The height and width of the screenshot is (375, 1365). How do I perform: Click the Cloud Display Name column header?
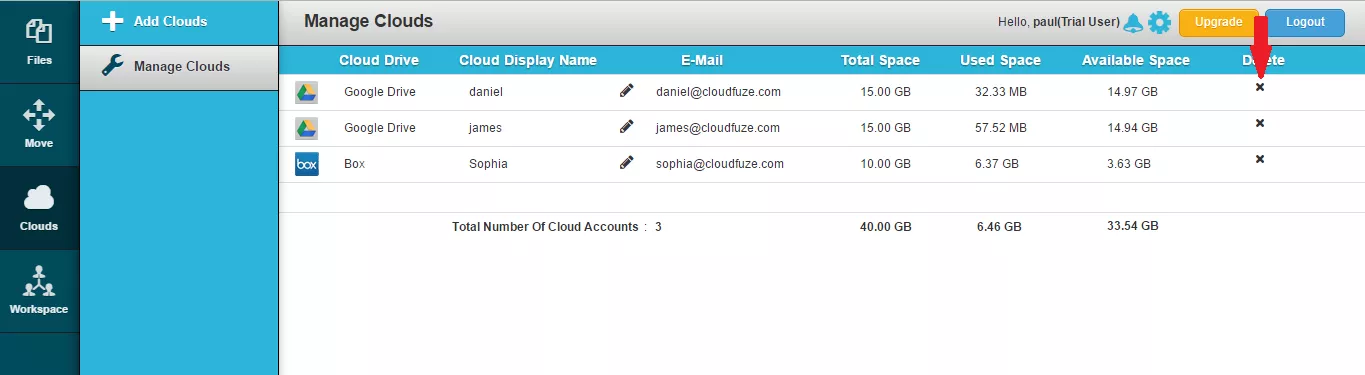click(528, 60)
